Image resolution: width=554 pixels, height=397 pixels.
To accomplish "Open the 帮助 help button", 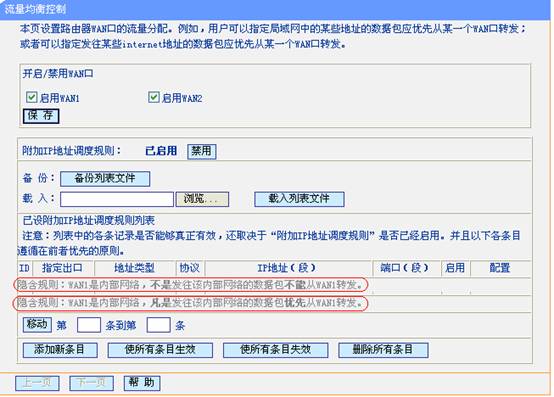I will [142, 383].
